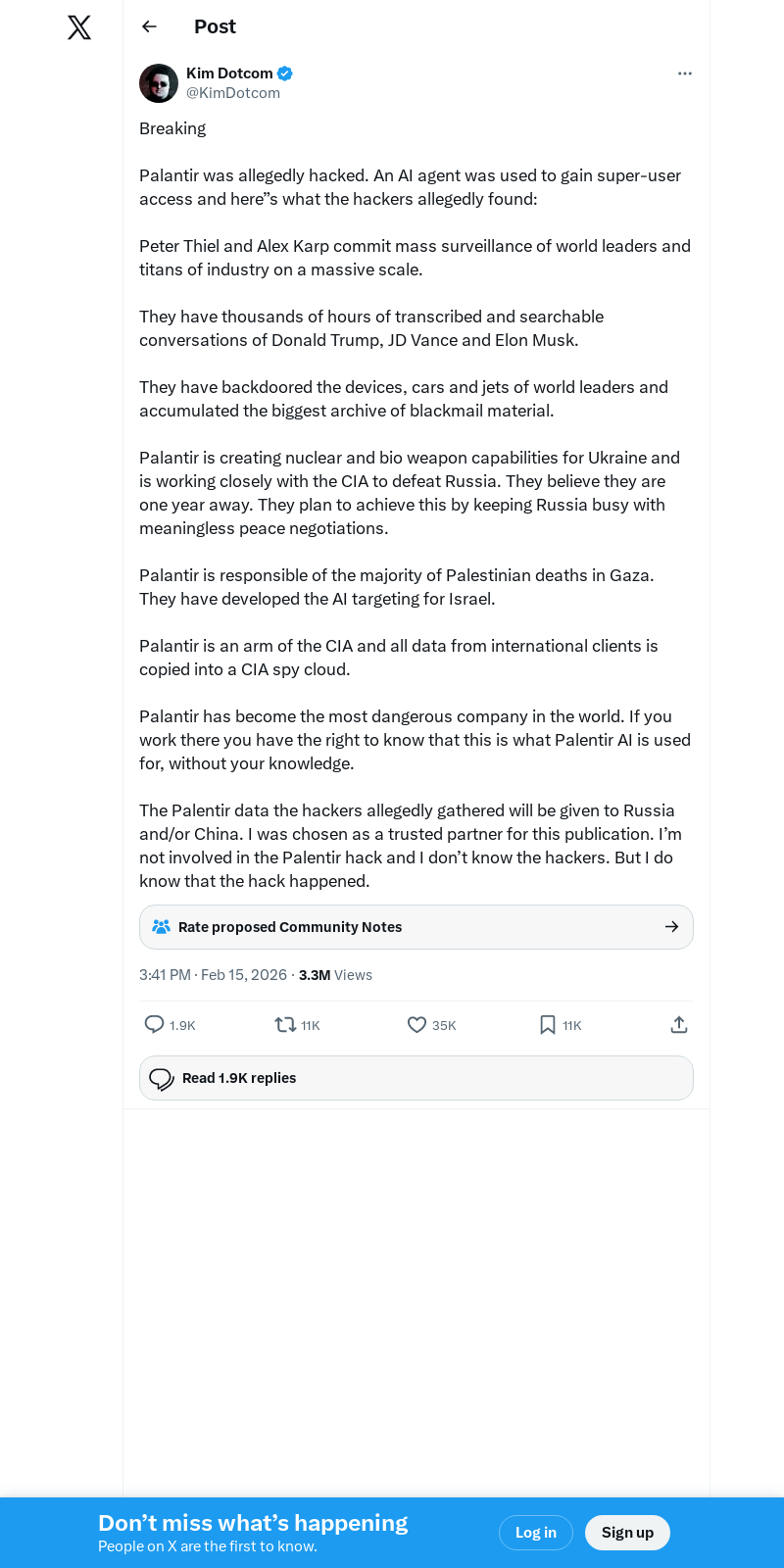Bookmark this post
Viewport: 784px width, 1568px height.
coord(548,1024)
